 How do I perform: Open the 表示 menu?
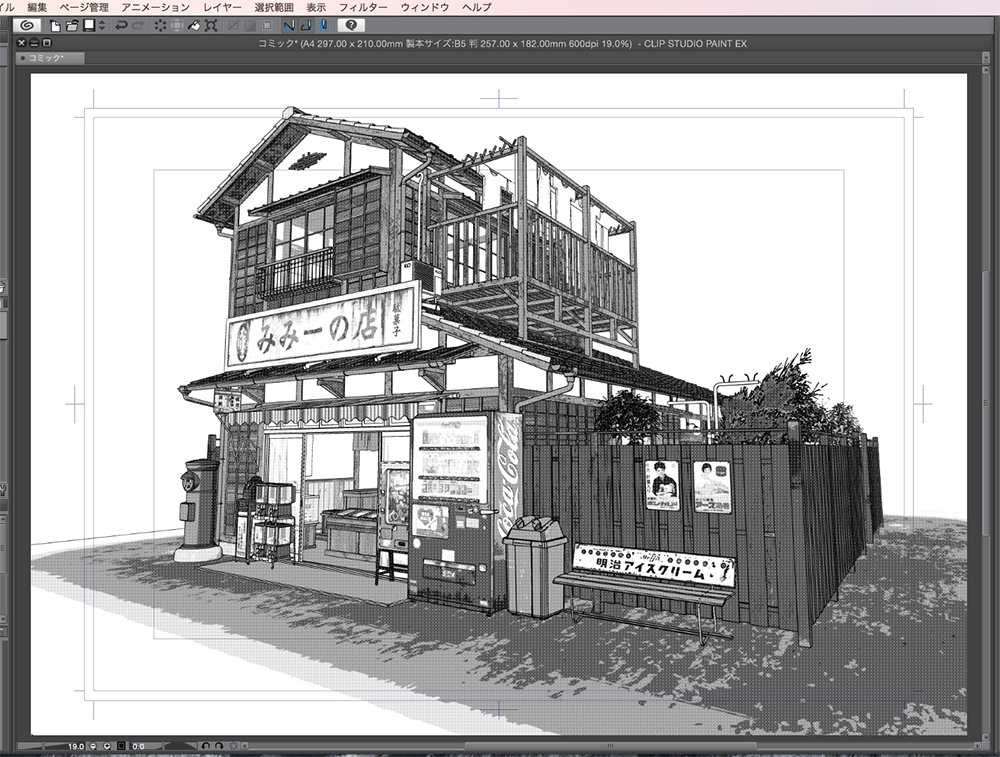click(316, 7)
